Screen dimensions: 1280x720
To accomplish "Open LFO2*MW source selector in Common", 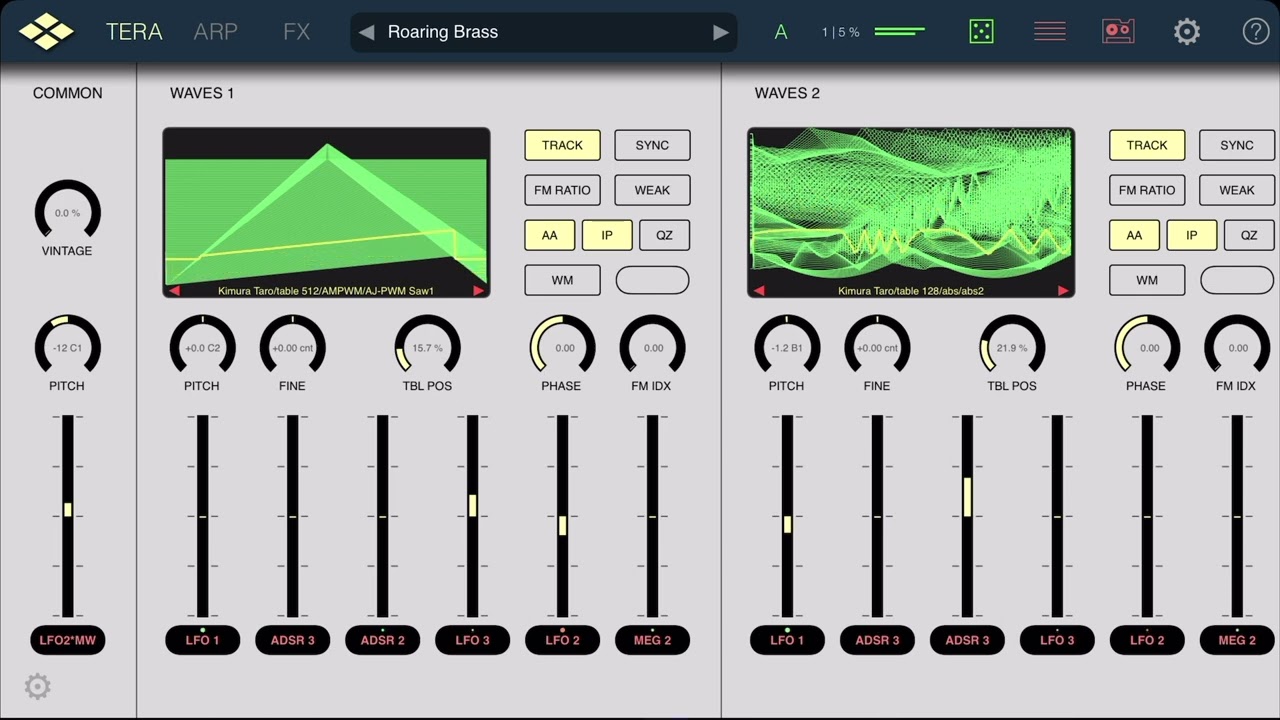I will coord(68,640).
